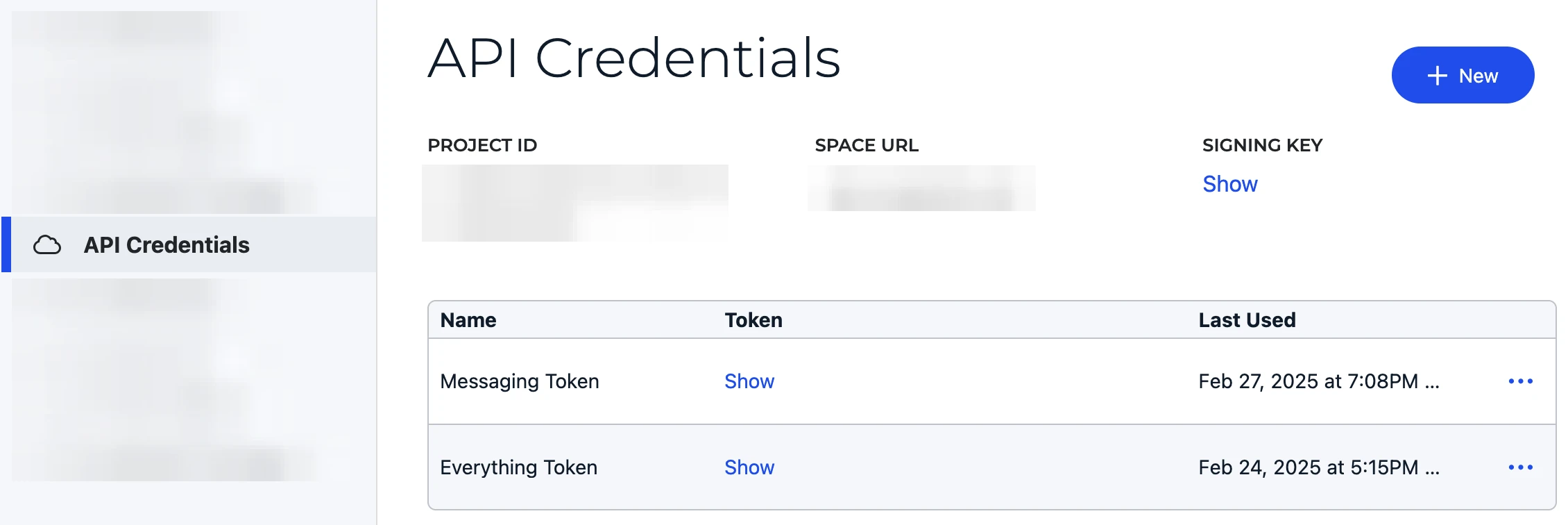Reveal the Messaging Token value

tap(749, 381)
